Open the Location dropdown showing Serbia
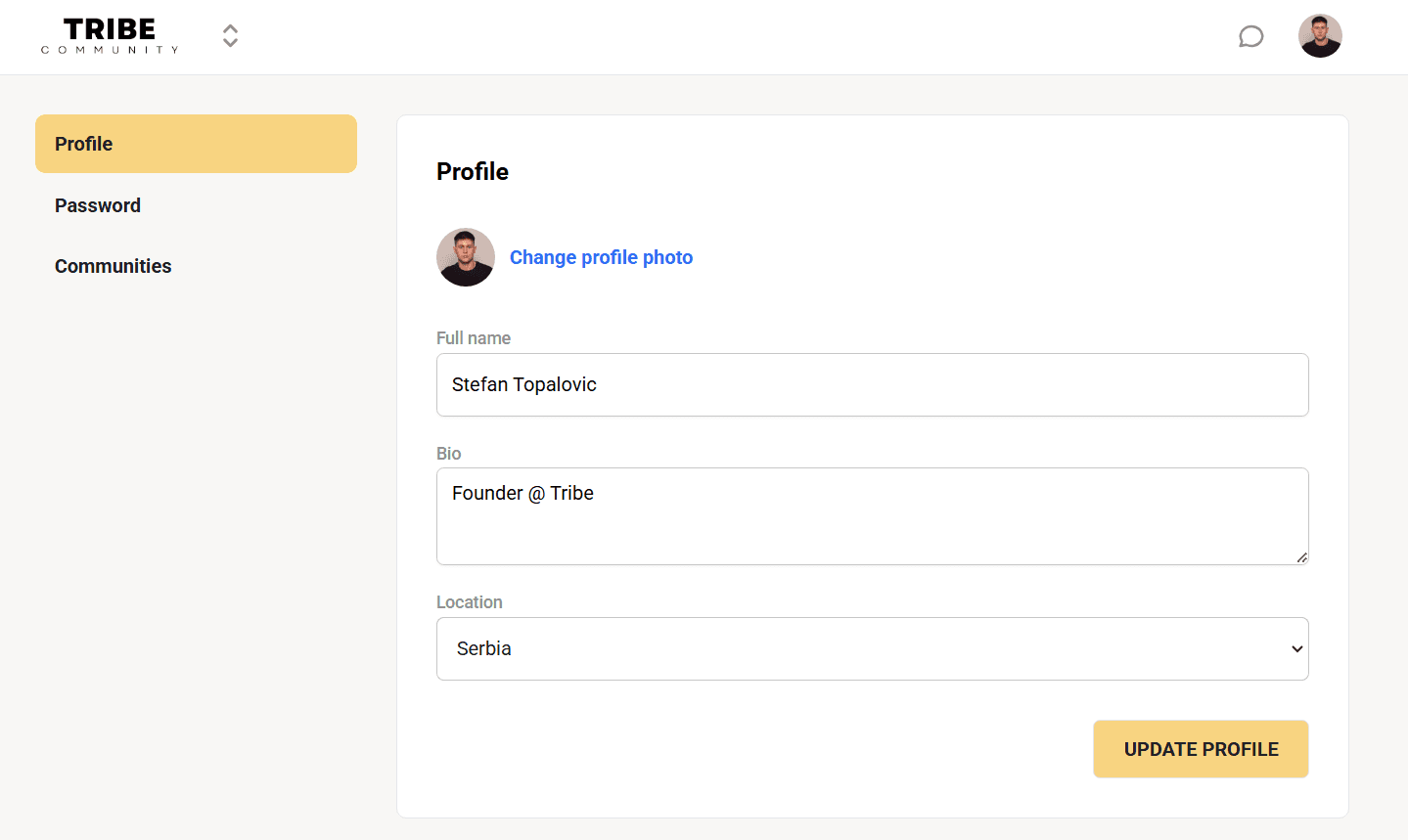The height and width of the screenshot is (840, 1408). point(872,648)
